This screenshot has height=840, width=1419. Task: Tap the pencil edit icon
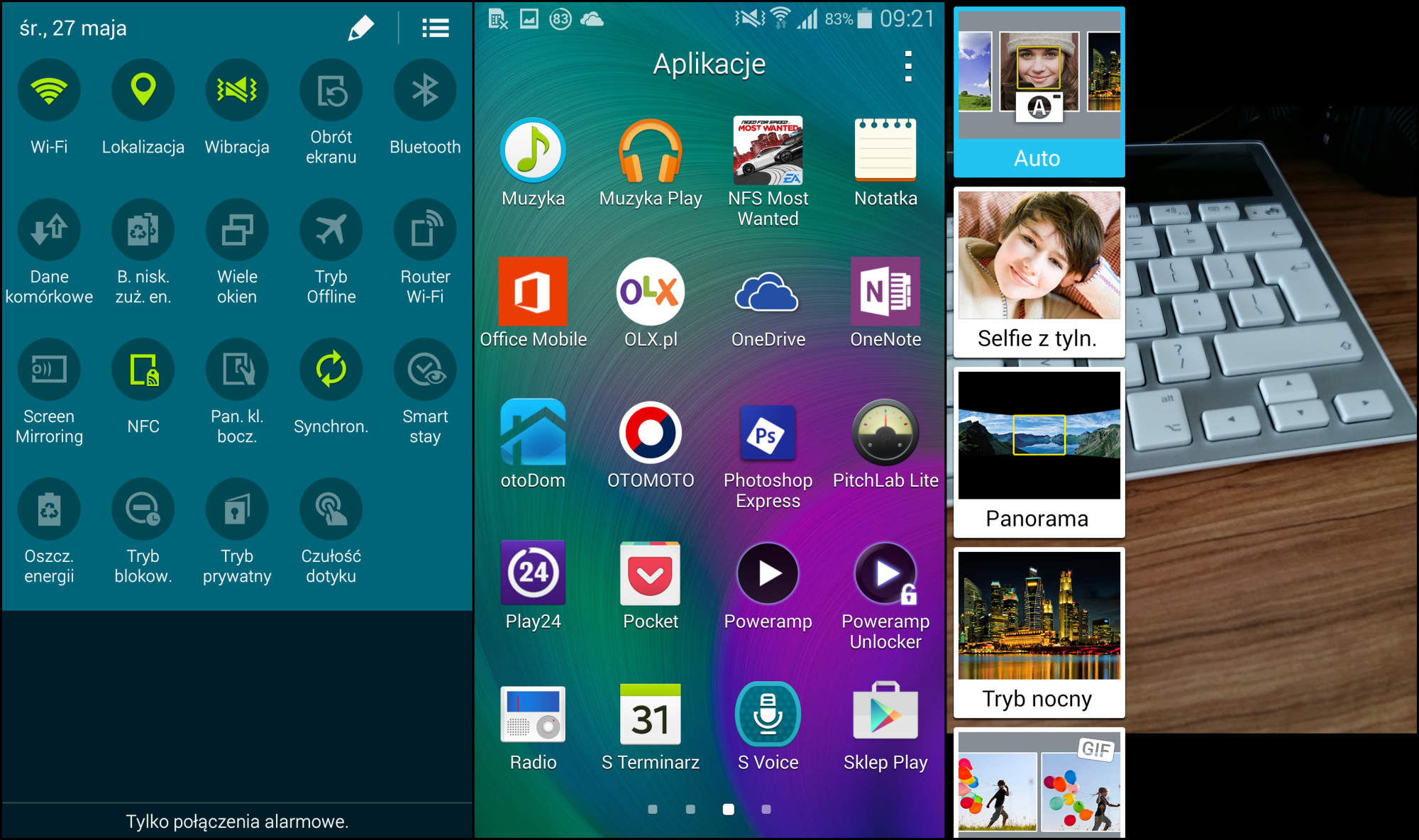click(x=360, y=28)
